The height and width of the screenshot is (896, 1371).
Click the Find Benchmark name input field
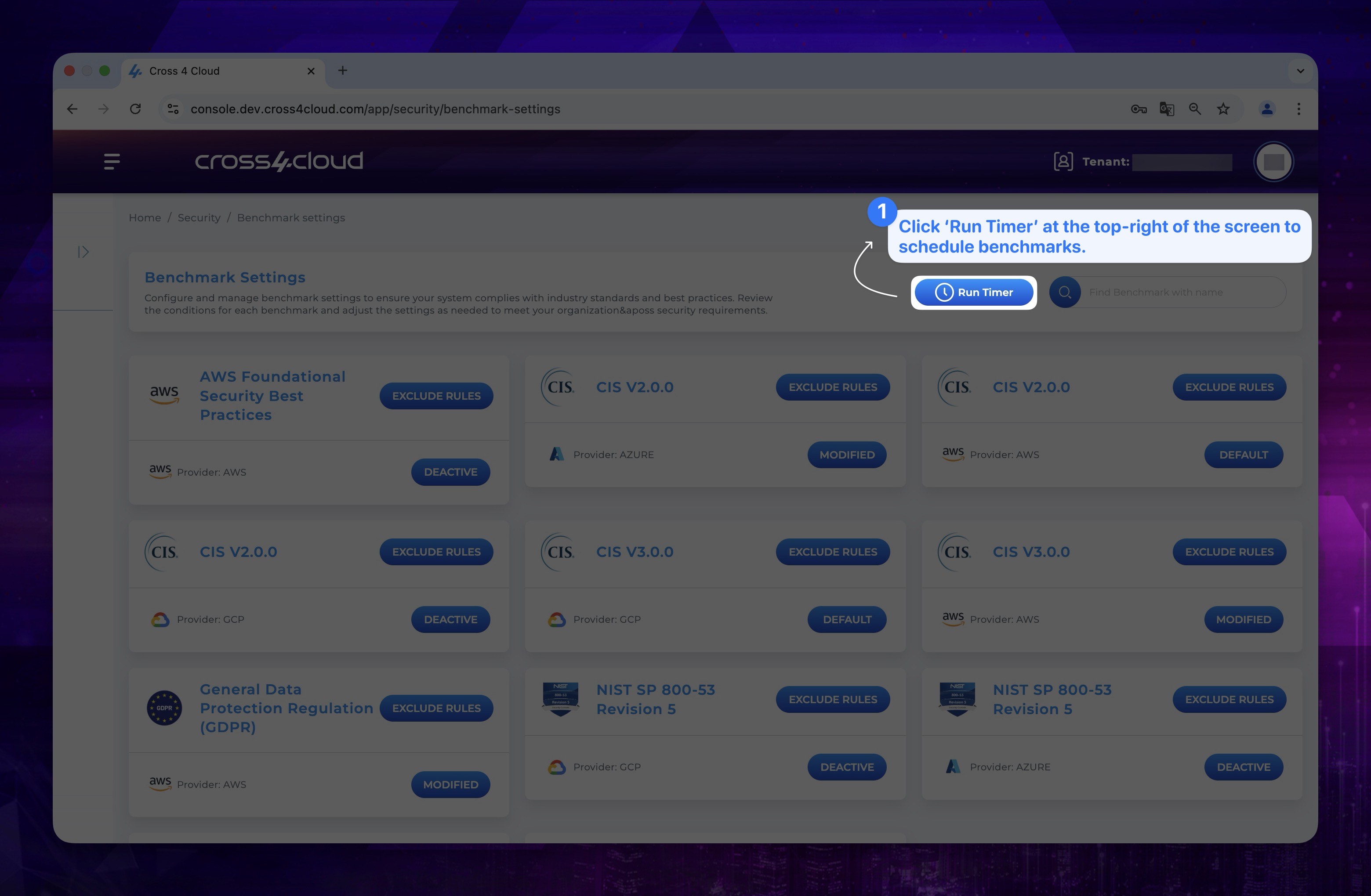click(x=1185, y=291)
